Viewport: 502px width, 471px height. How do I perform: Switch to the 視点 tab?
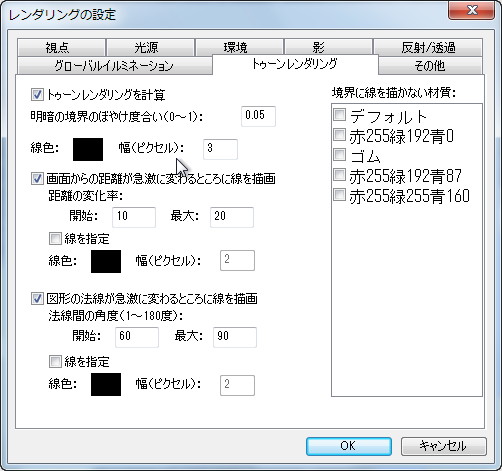62,48
